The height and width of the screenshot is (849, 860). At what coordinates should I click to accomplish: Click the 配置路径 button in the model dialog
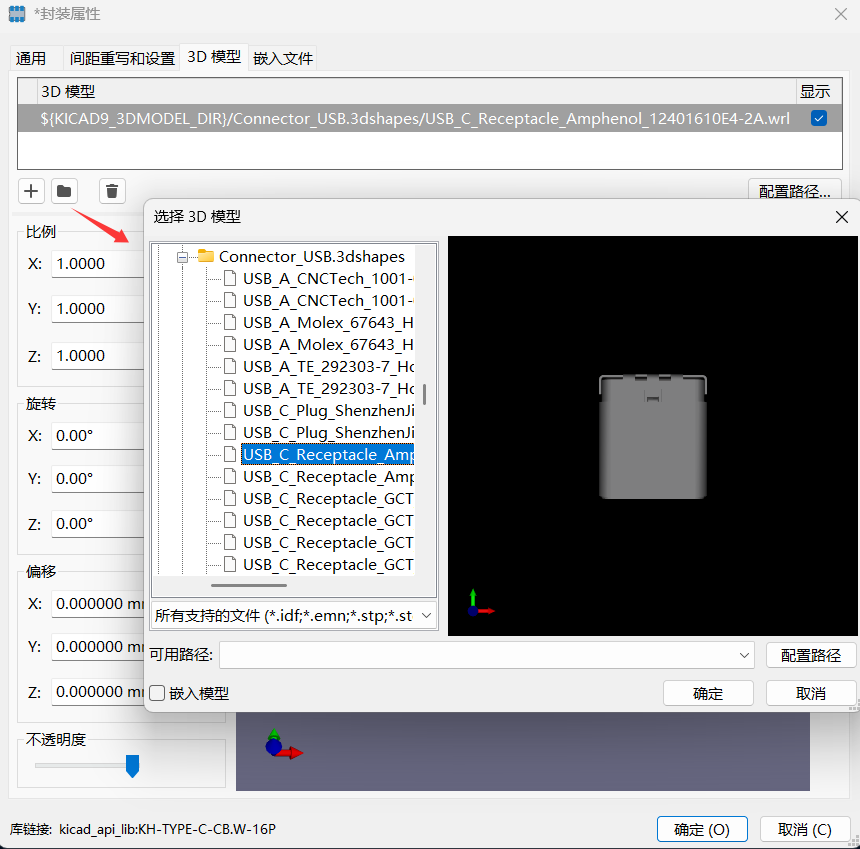click(811, 655)
